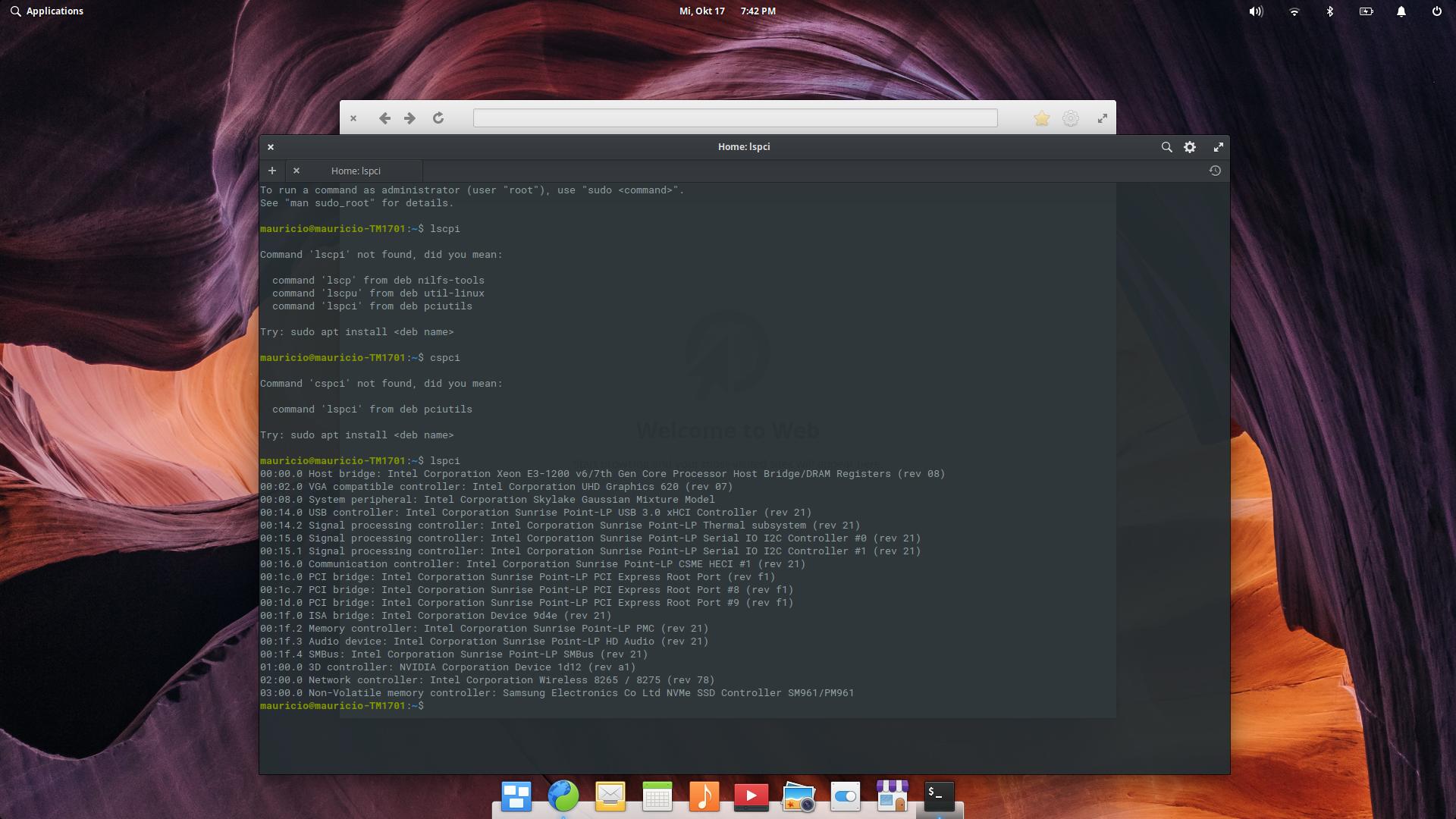This screenshot has width=1456, height=819.
Task: Click the 'Thermal subsystem' line
Action: pos(560,526)
